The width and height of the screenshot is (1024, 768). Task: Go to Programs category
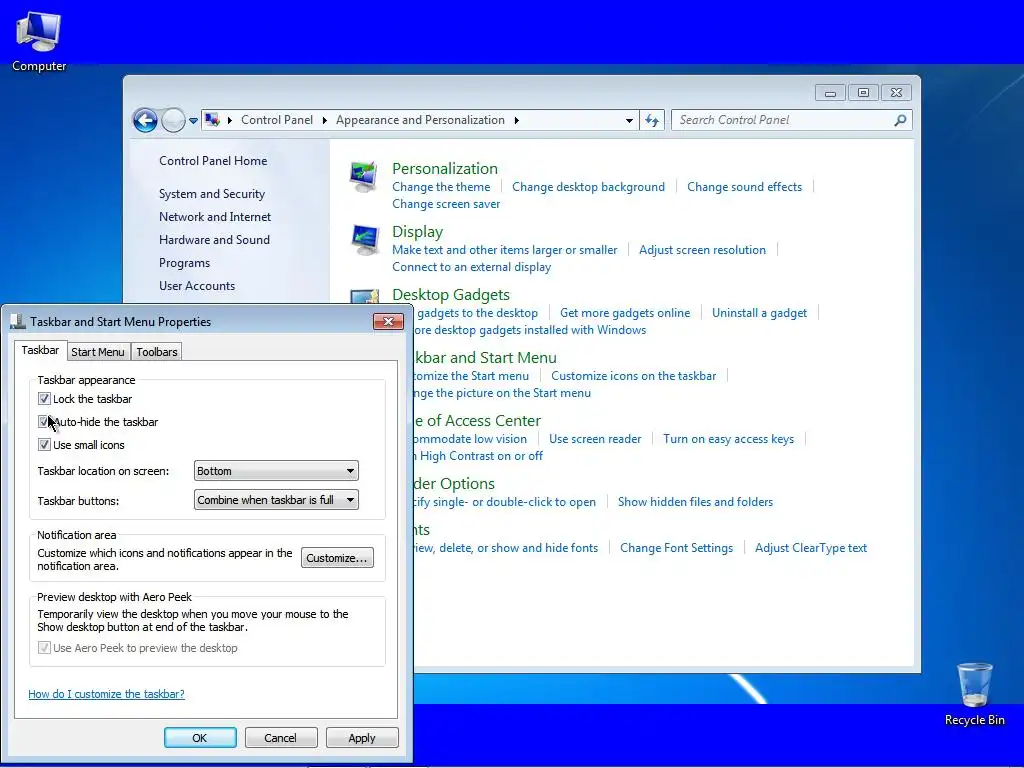[185, 263]
